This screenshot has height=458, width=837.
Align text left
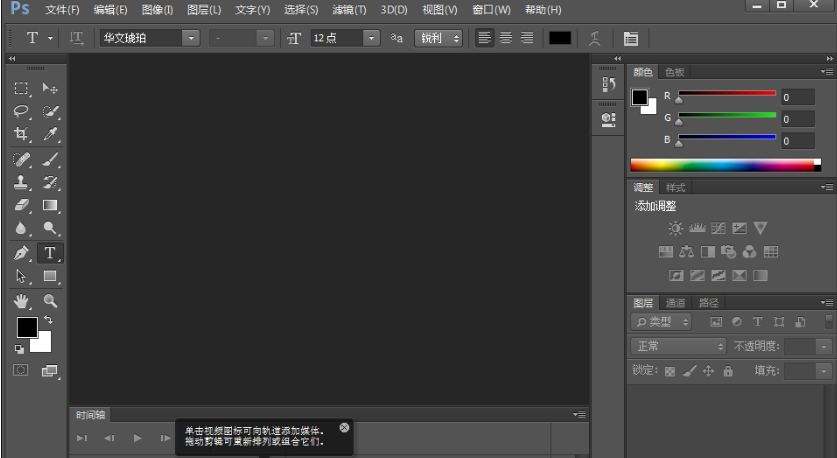[485, 38]
